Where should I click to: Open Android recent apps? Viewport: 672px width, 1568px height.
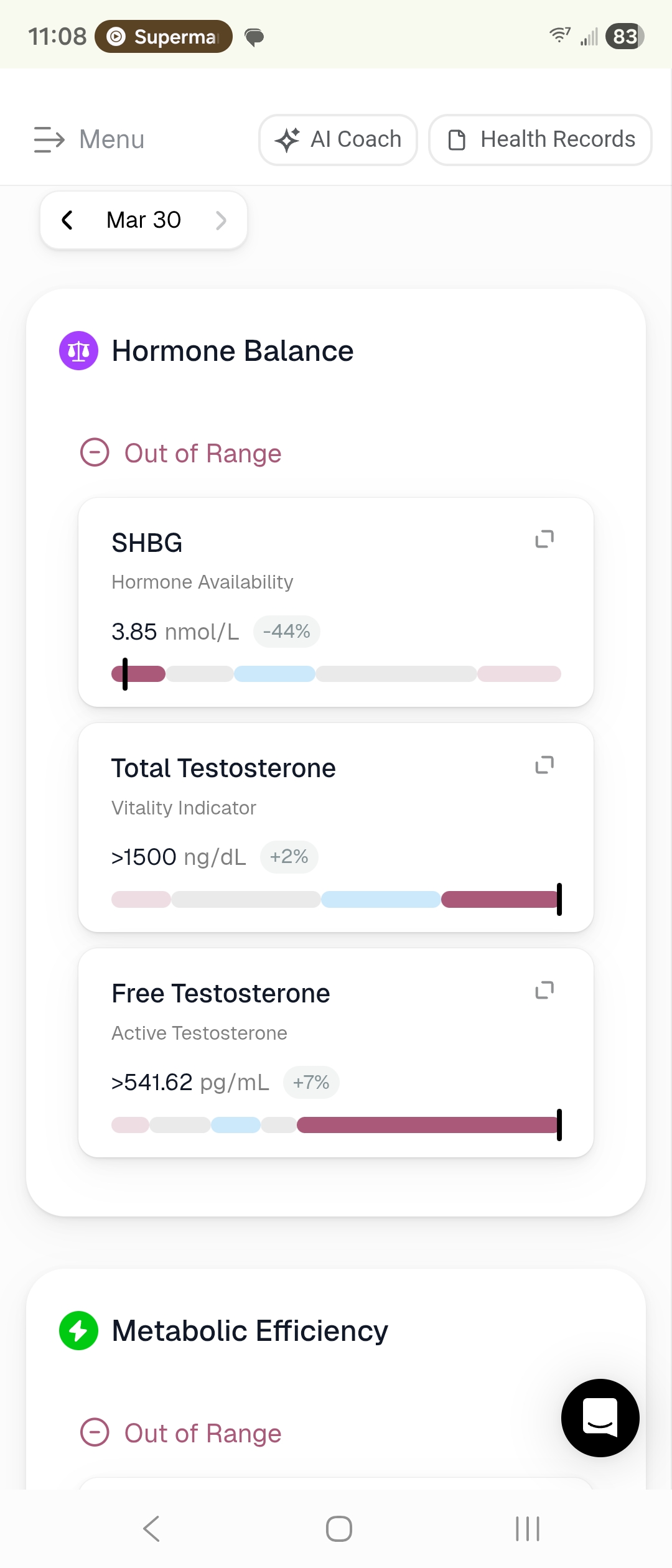click(528, 1529)
